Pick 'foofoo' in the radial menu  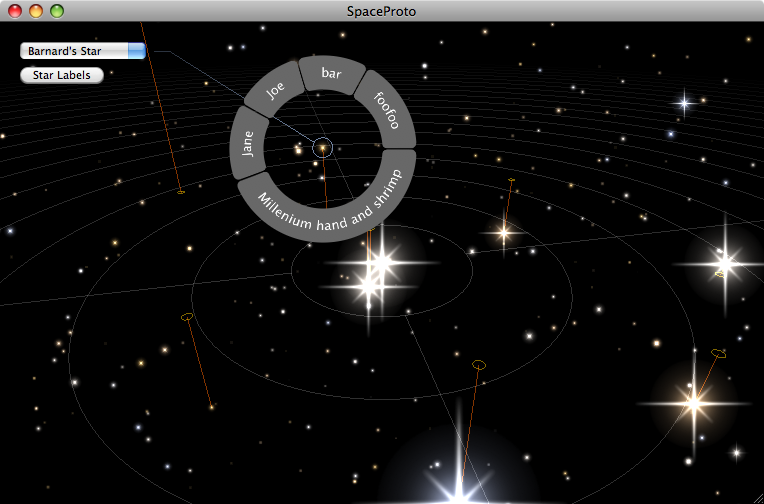click(x=387, y=110)
